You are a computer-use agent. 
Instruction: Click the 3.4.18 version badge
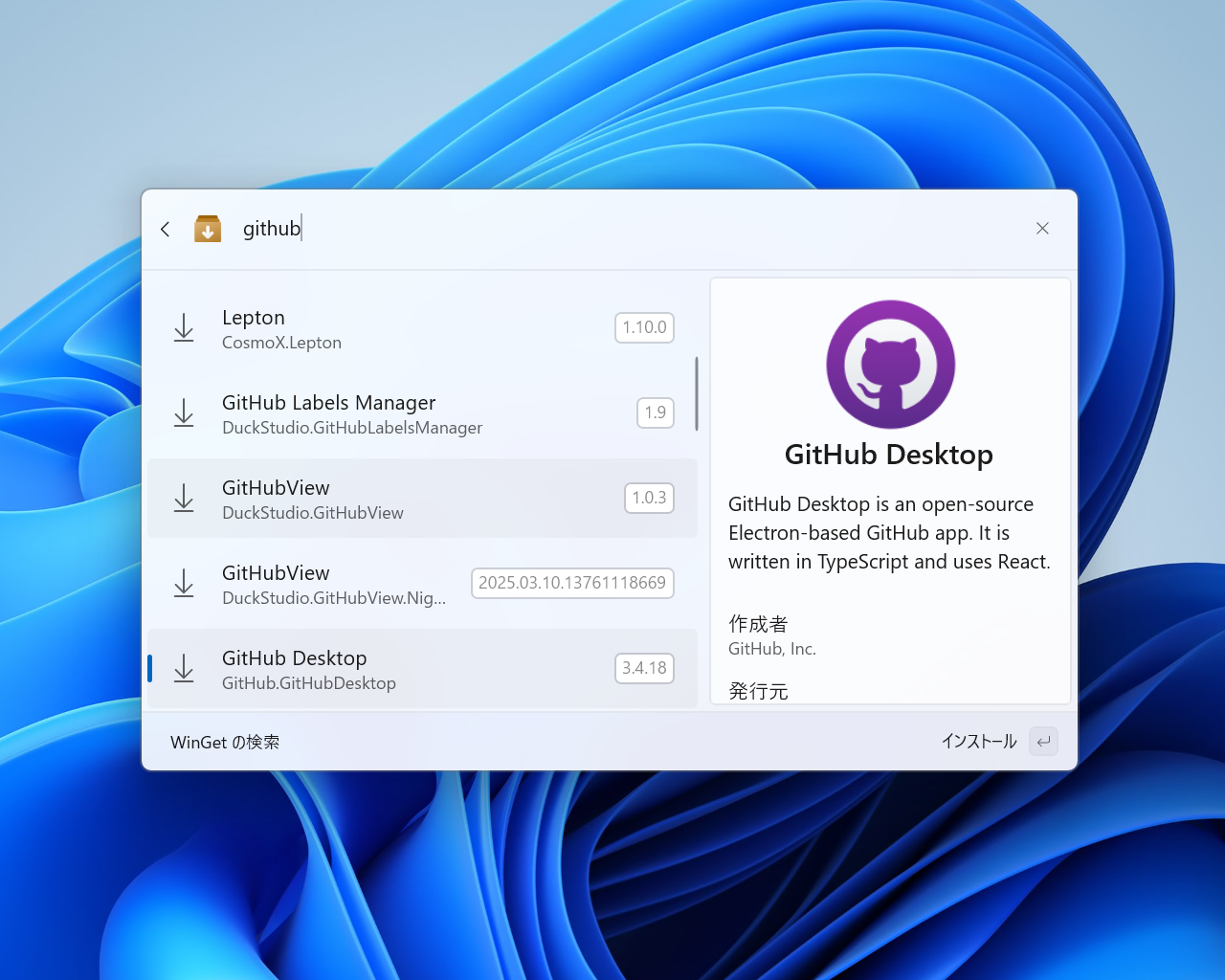(644, 668)
